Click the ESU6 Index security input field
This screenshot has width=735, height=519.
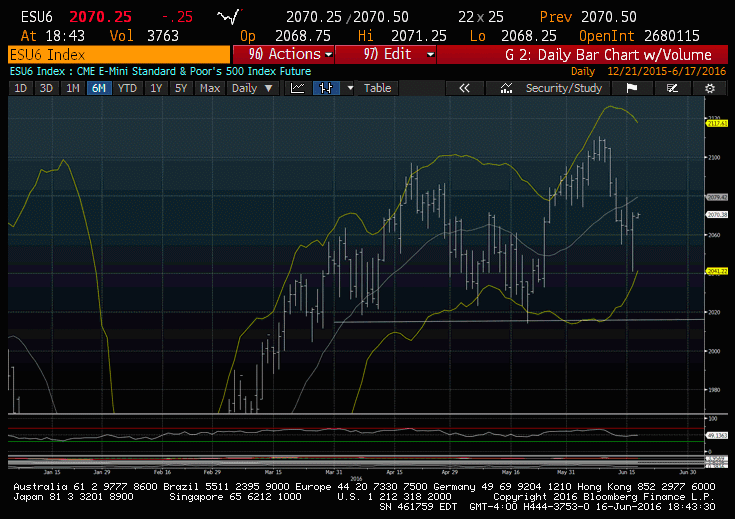click(119, 54)
